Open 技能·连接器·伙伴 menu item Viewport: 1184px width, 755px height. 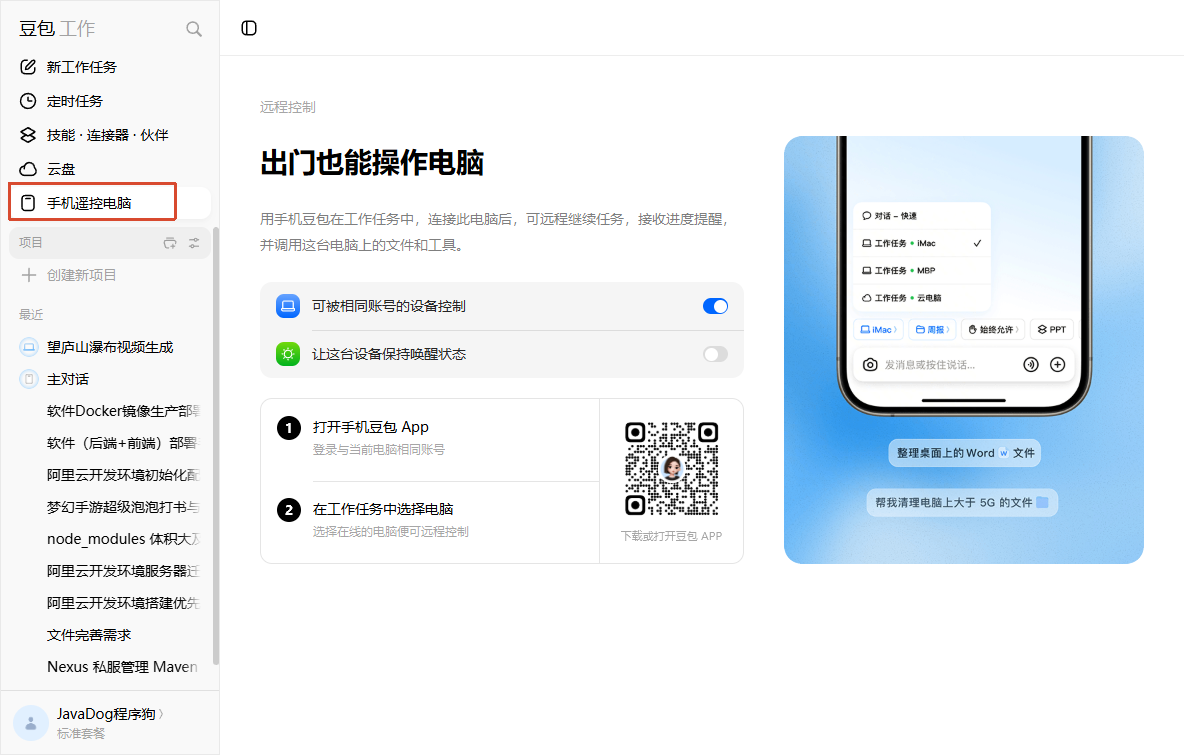click(109, 135)
